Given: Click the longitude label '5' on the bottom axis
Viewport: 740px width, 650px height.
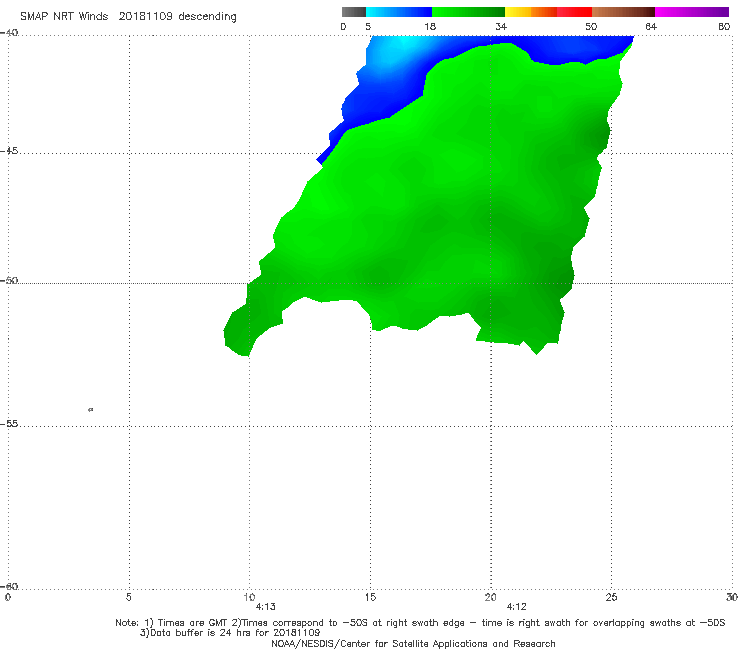Looking at the screenshot, I should pyautogui.click(x=128, y=597).
